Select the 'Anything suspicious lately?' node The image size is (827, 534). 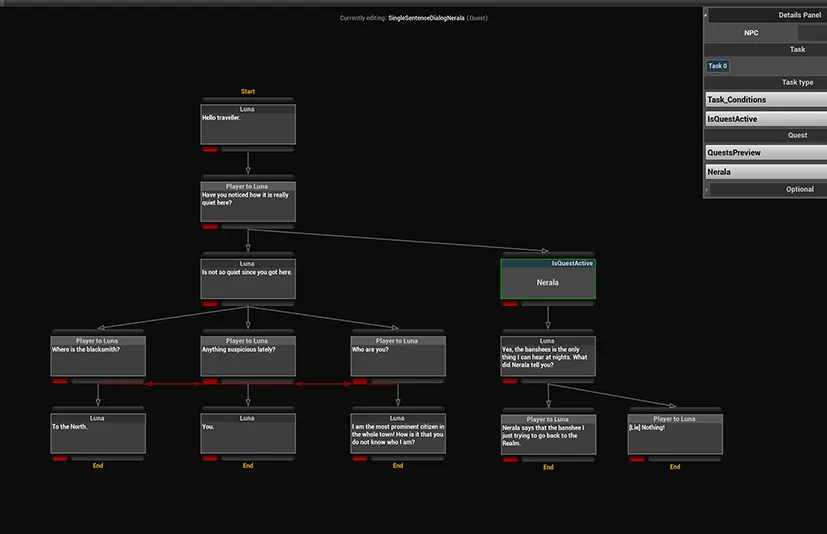[x=248, y=356]
